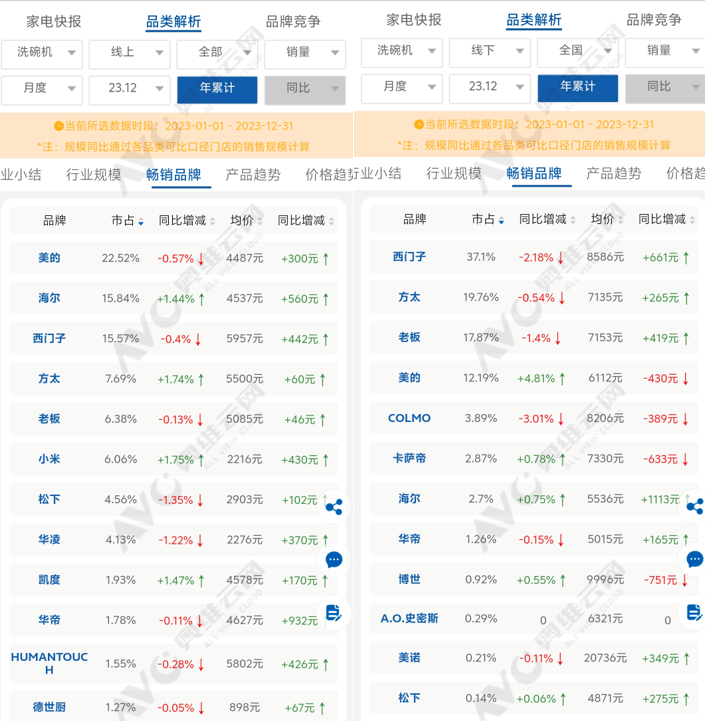Select 产品趋势 sub-tab in left panel

tap(253, 175)
